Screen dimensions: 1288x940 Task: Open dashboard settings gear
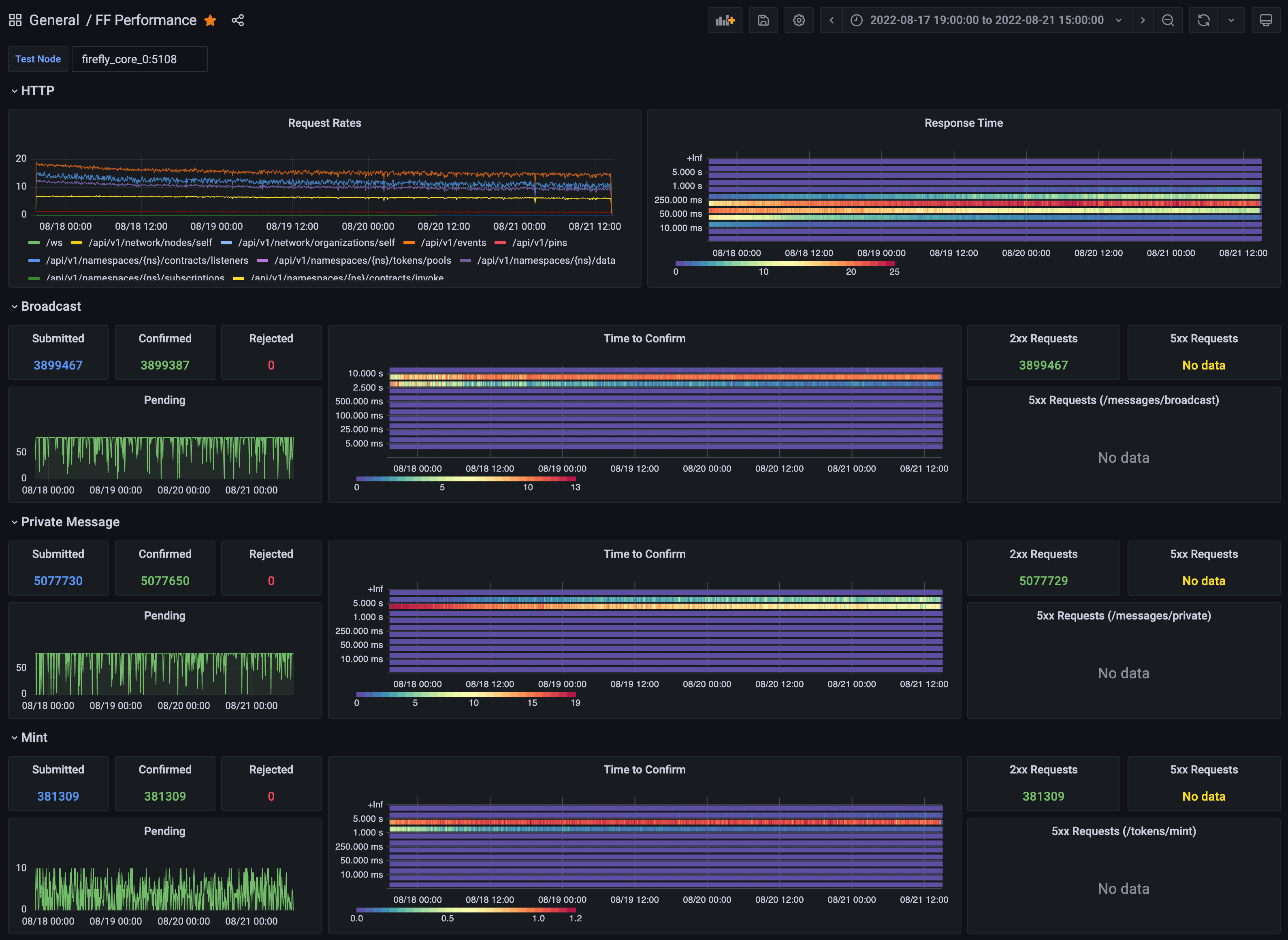(799, 21)
